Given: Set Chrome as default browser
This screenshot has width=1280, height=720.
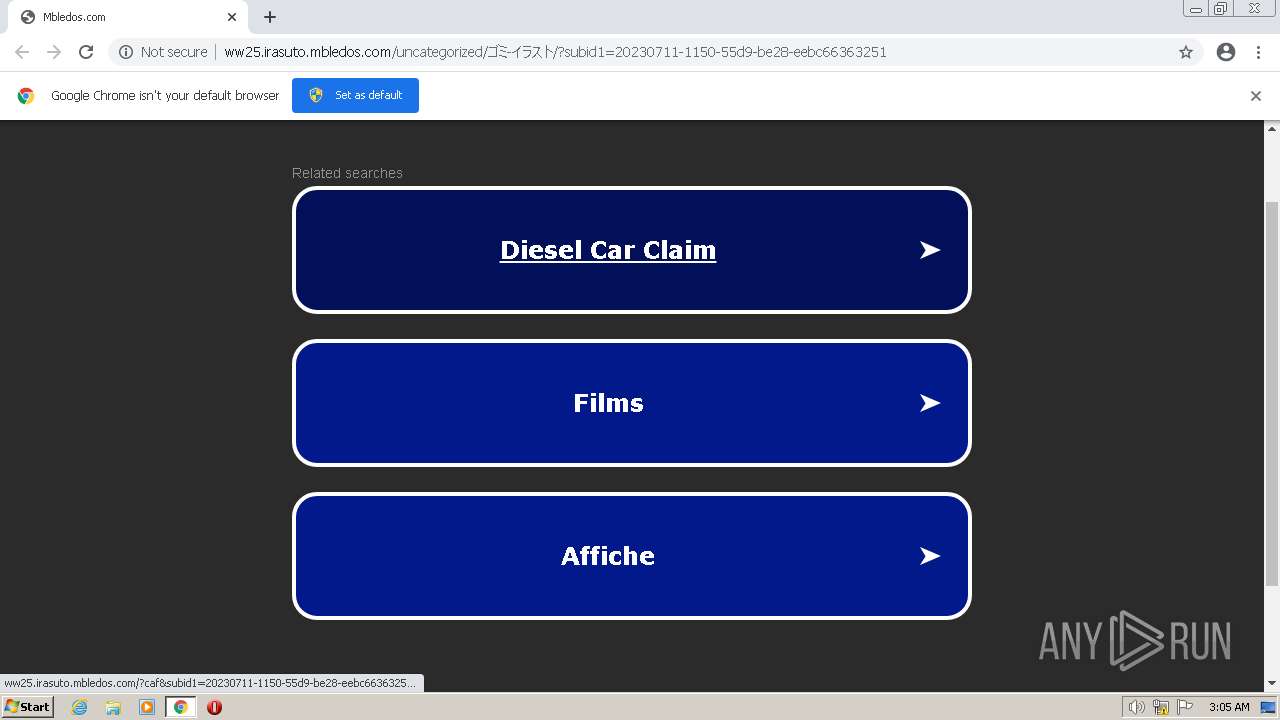Looking at the screenshot, I should [355, 95].
